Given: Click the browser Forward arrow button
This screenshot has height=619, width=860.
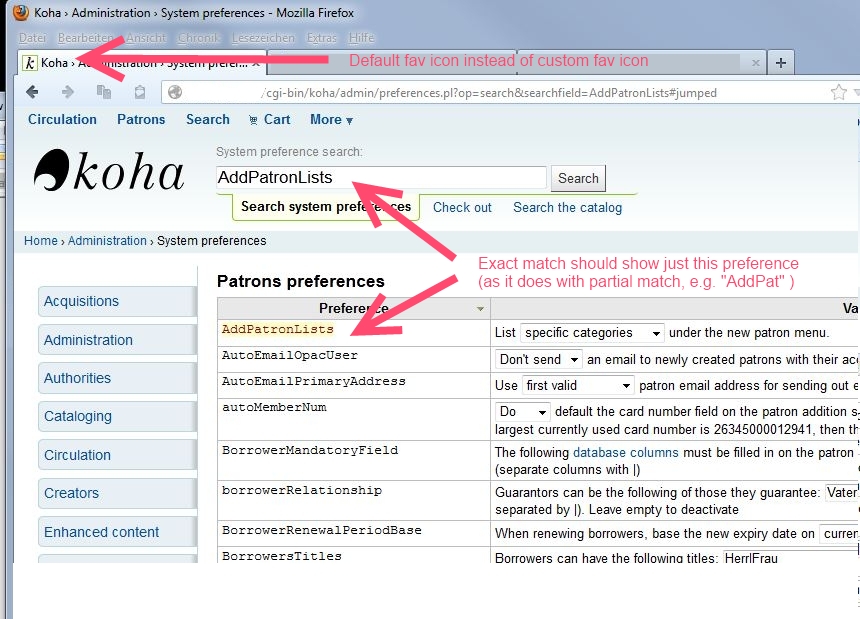Looking at the screenshot, I should point(68,92).
